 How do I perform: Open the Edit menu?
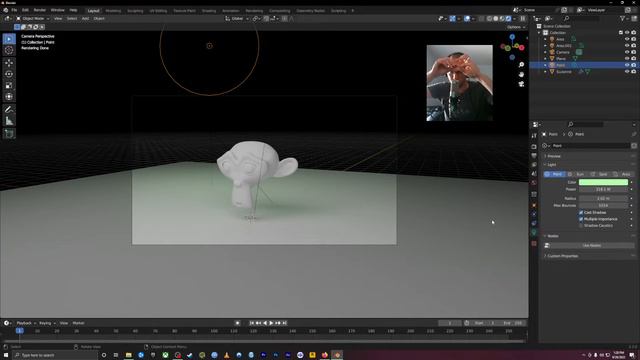tap(25, 10)
